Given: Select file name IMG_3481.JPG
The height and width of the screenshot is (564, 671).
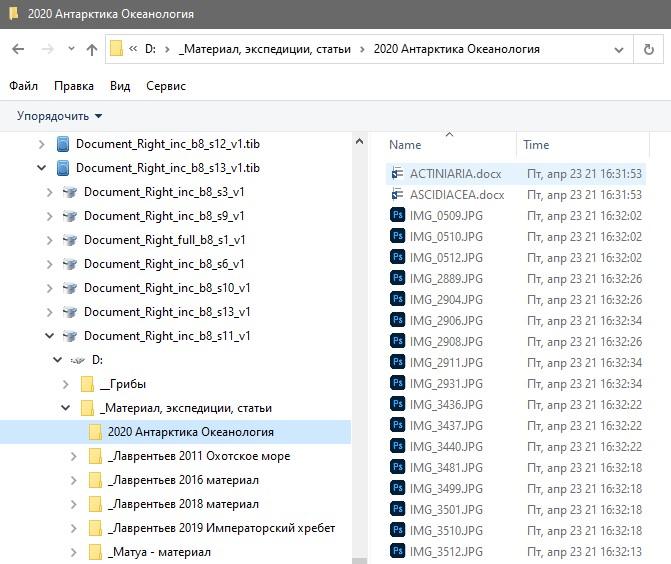Looking at the screenshot, I should click(446, 468).
